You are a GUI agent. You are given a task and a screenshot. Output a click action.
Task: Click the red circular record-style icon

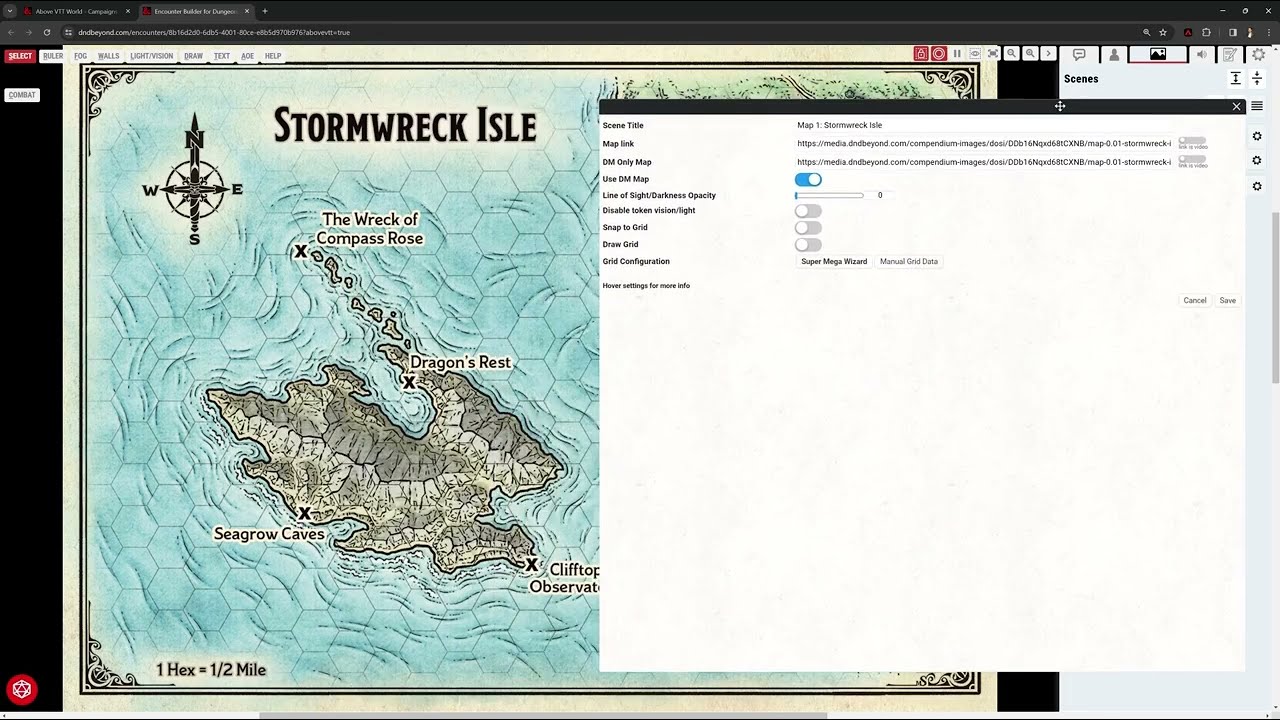[x=939, y=54]
